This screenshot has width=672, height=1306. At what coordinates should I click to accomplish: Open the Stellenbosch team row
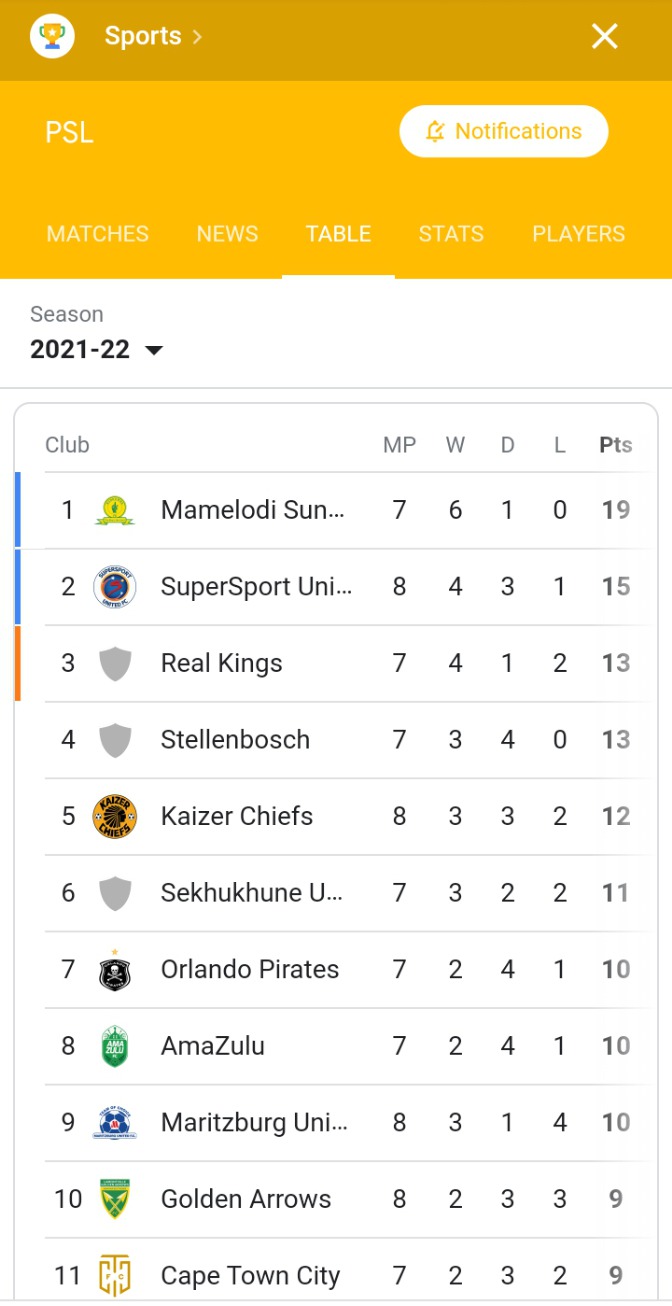(337, 740)
